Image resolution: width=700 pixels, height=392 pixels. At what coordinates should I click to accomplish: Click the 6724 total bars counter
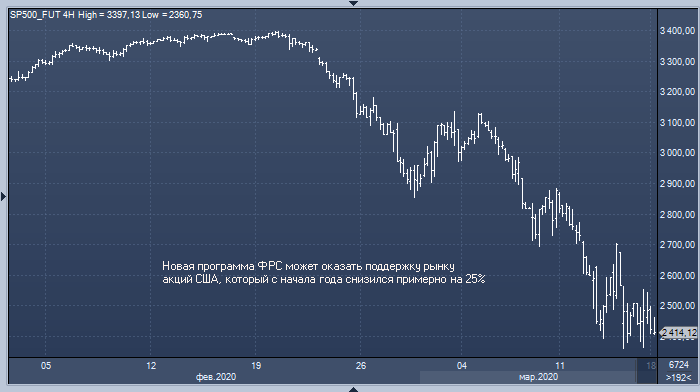tap(679, 365)
